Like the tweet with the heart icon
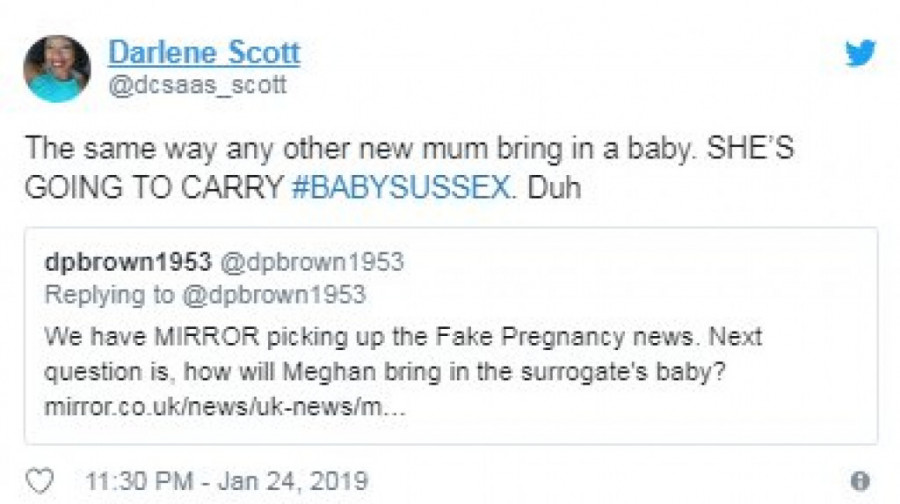 point(38,481)
